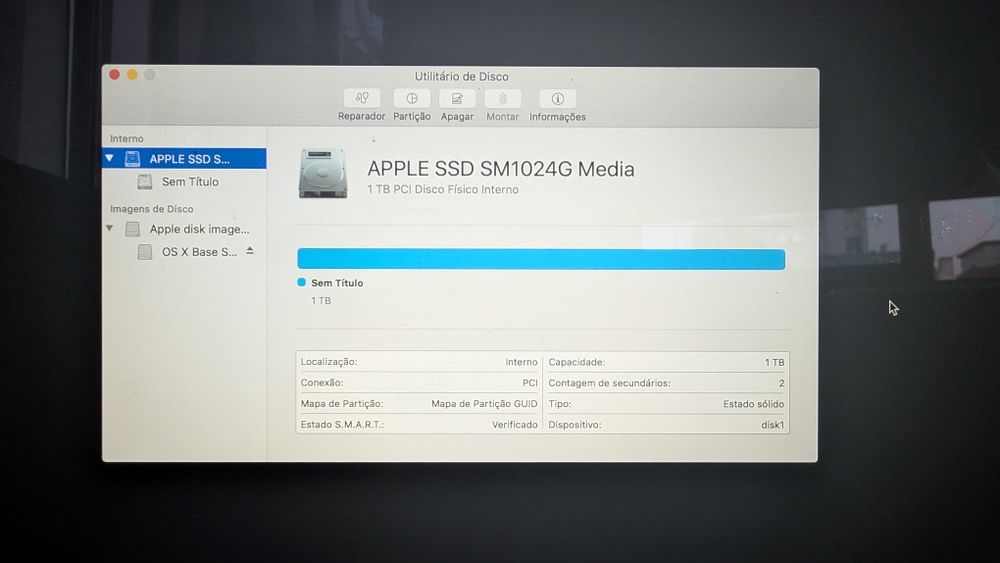1000x563 pixels.
Task: Open the Partição partition tool
Action: (x=412, y=98)
